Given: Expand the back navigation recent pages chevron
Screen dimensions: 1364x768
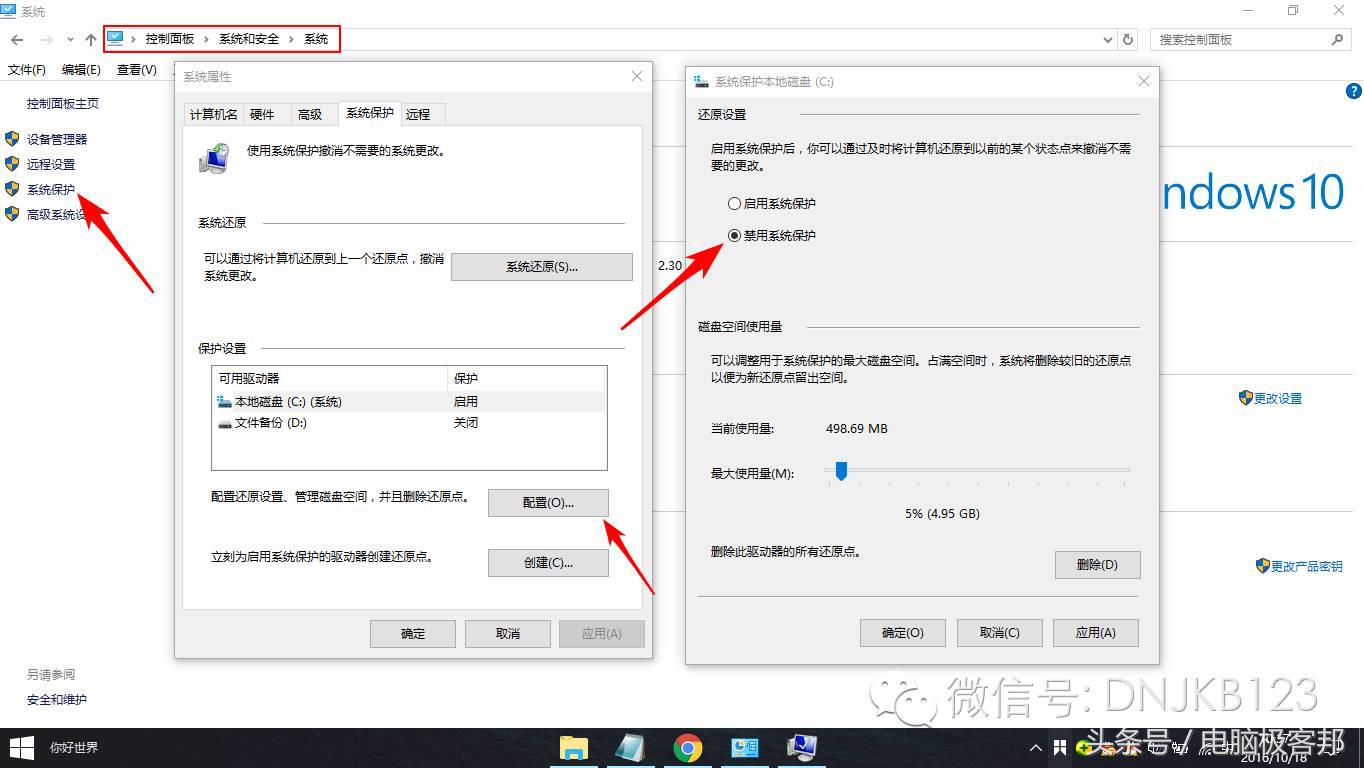Looking at the screenshot, I should (69, 39).
